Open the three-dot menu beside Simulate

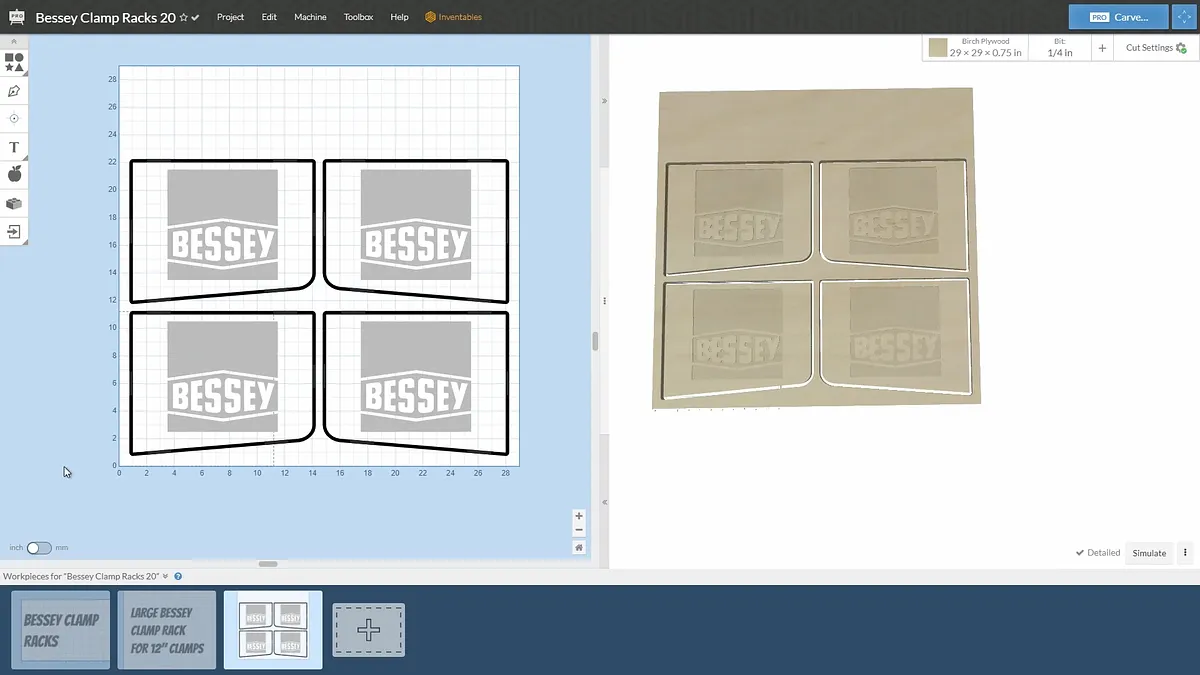(1185, 553)
